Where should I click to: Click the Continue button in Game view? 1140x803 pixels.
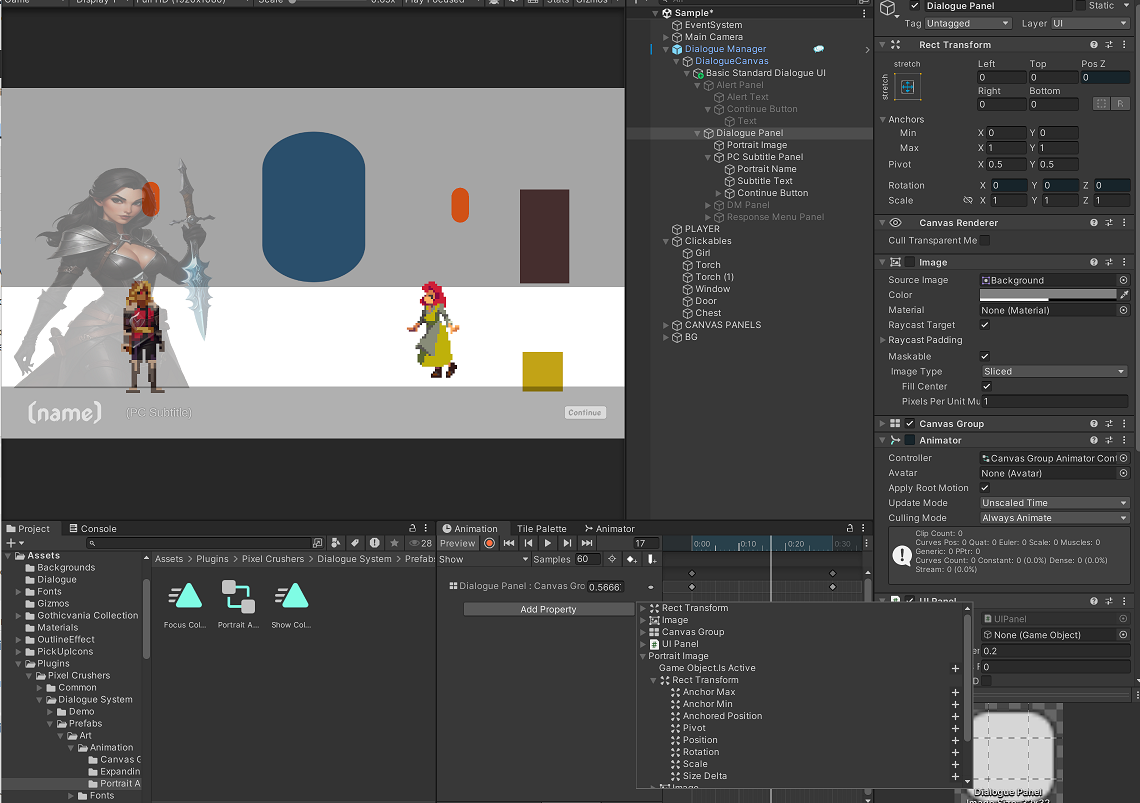(x=585, y=412)
